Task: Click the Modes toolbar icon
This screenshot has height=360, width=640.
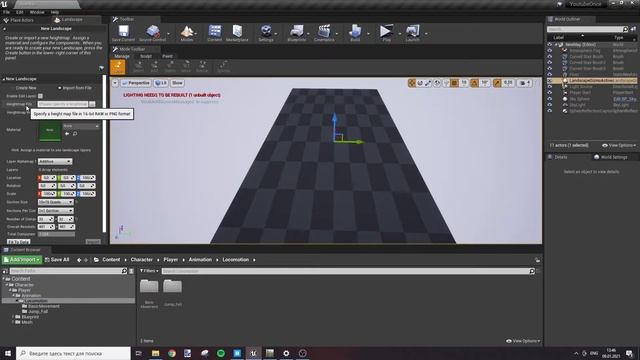Action: pyautogui.click(x=187, y=33)
